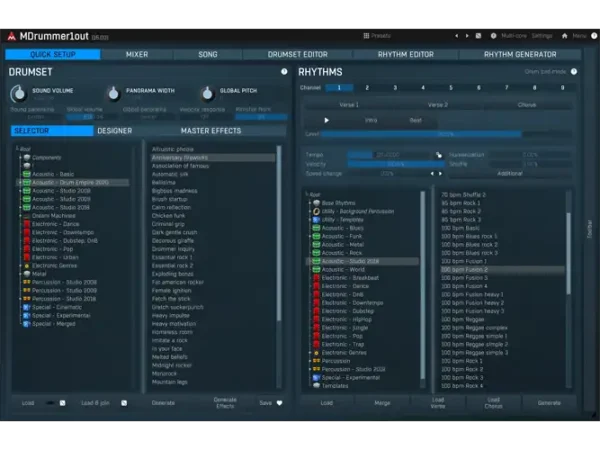The height and width of the screenshot is (450, 600).
Task: Click the Load Verse button
Action: pos(438,403)
